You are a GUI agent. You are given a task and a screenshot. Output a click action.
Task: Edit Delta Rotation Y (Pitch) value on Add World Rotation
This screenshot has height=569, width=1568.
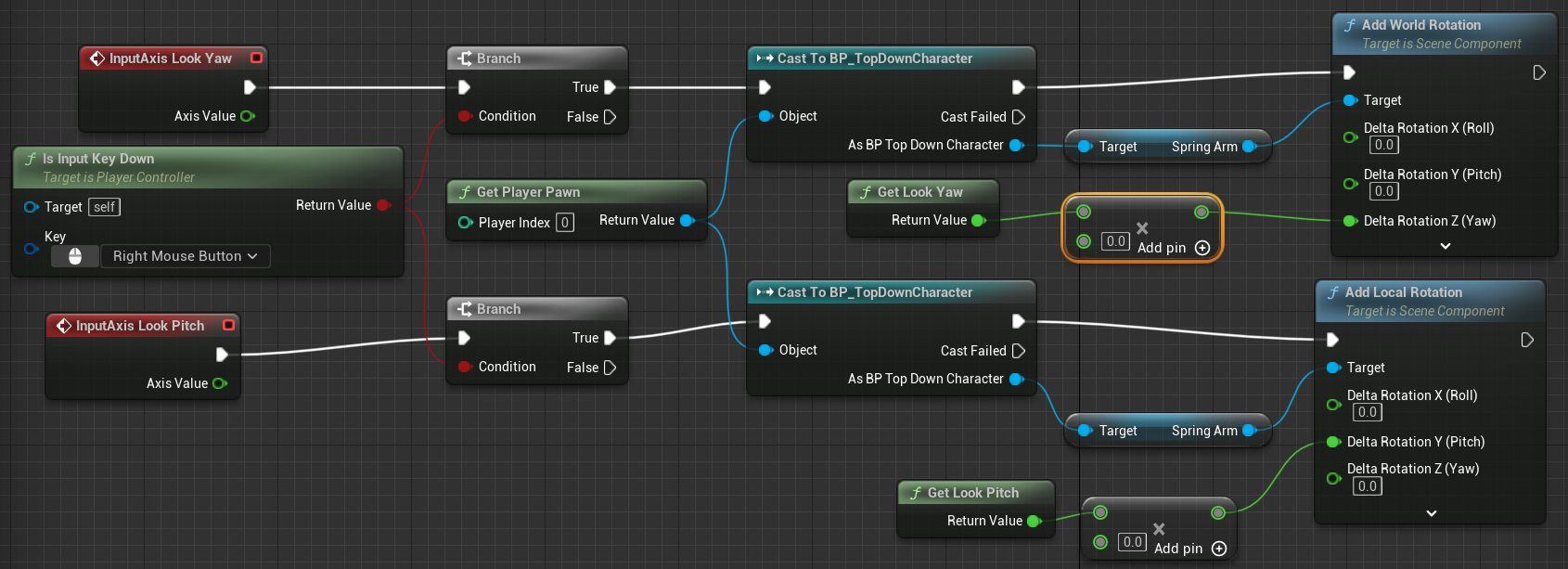1384,191
